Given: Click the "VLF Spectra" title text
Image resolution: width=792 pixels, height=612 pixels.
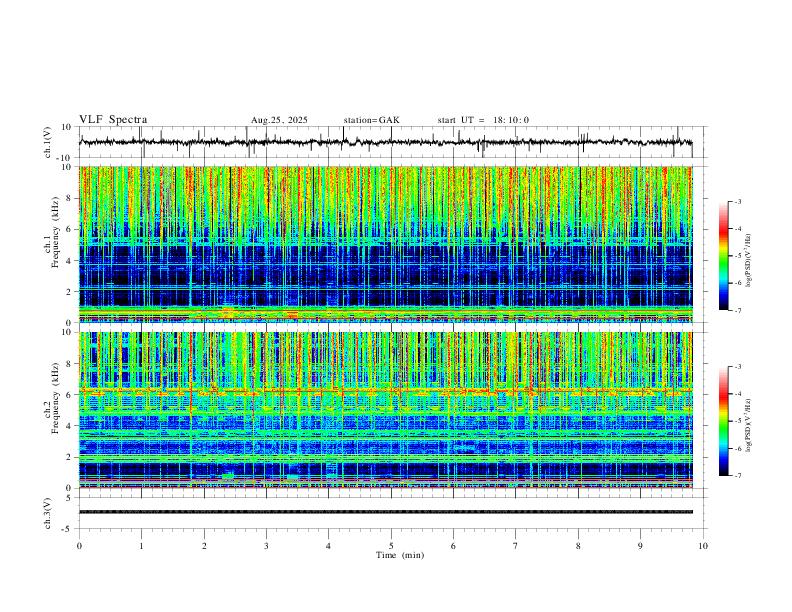Looking at the screenshot, I should pyautogui.click(x=113, y=120).
